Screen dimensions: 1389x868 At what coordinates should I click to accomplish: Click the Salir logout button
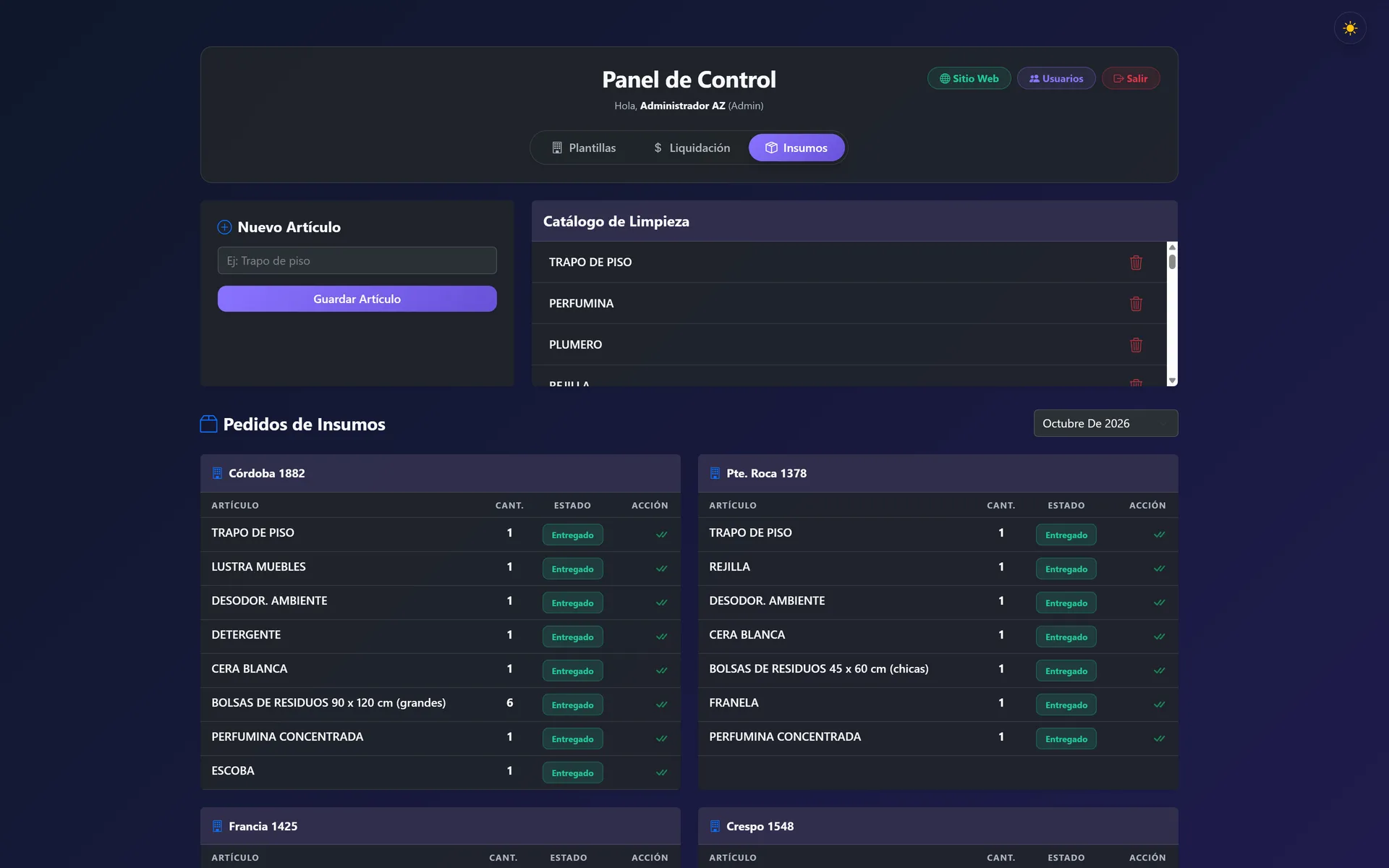click(x=1130, y=78)
